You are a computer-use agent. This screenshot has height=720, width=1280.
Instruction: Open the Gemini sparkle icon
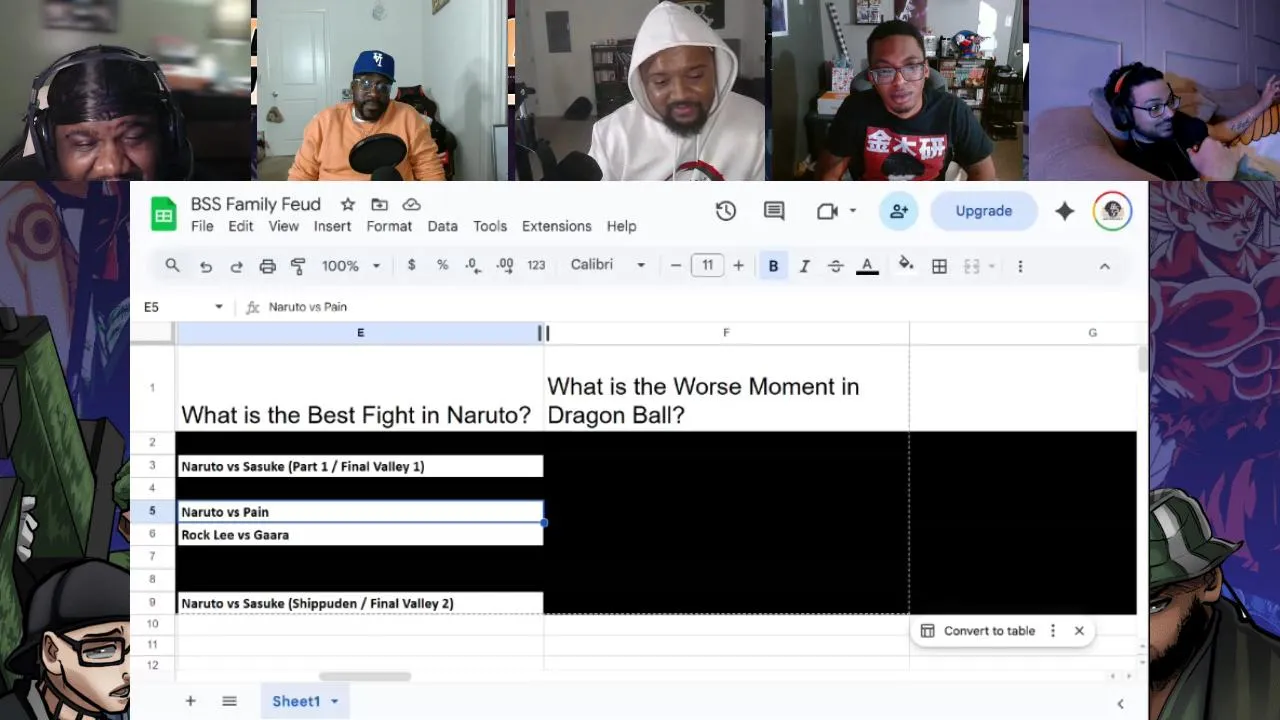[x=1065, y=211]
